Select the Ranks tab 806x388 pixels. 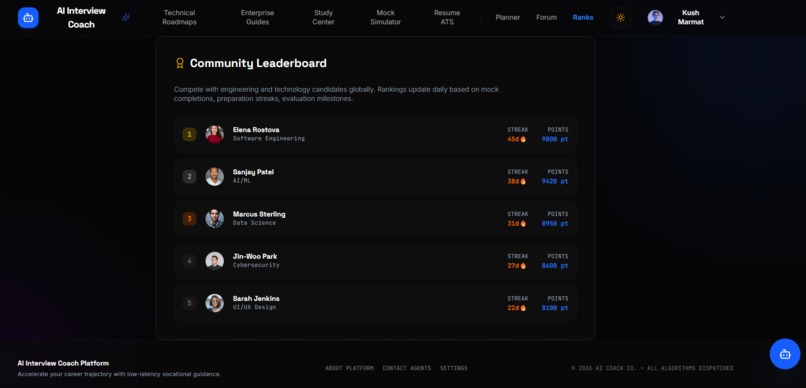(x=583, y=17)
